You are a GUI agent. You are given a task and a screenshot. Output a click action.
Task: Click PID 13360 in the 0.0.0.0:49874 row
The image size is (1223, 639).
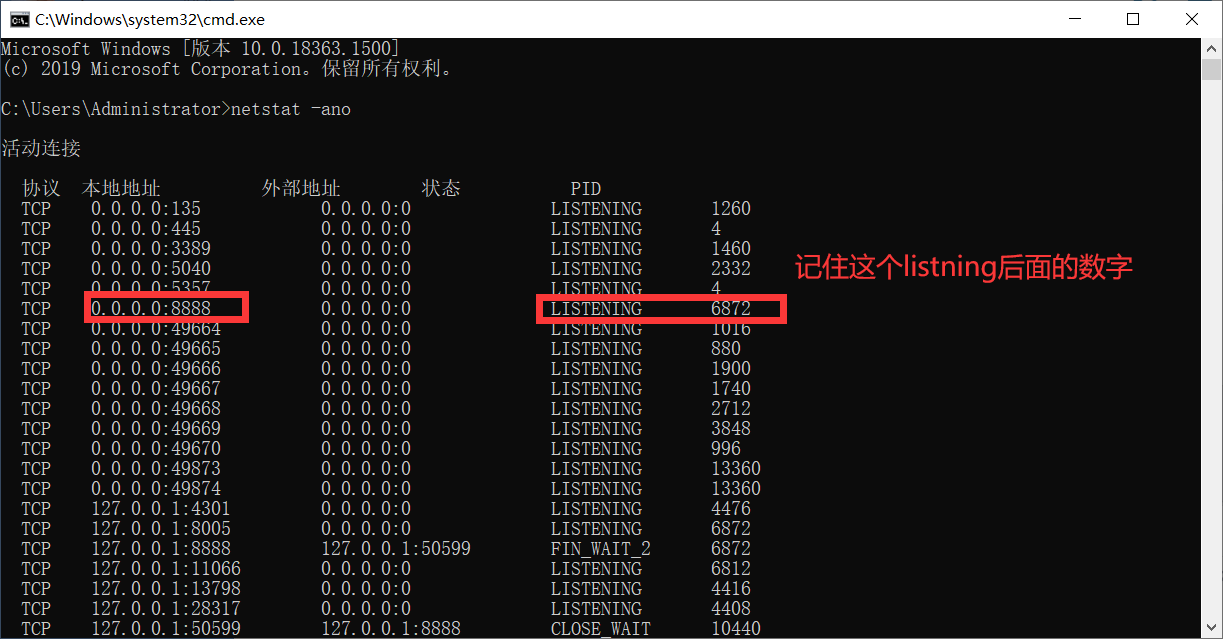coord(736,489)
